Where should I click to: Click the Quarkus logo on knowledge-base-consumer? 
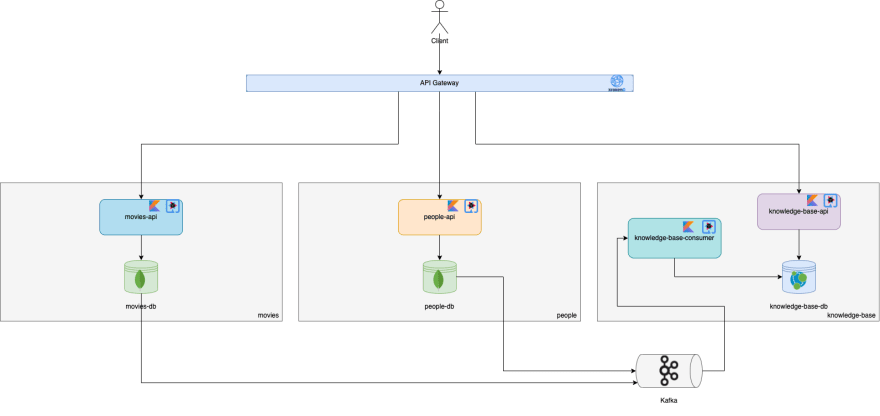709,226
